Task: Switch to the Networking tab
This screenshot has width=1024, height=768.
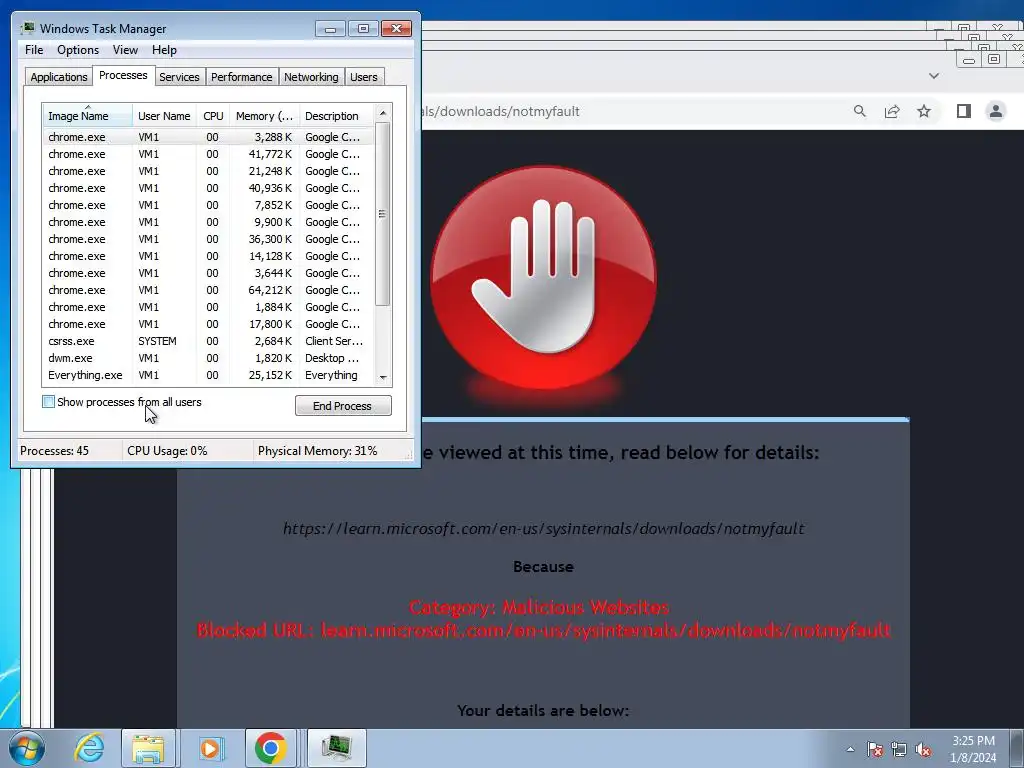Action: 311,76
